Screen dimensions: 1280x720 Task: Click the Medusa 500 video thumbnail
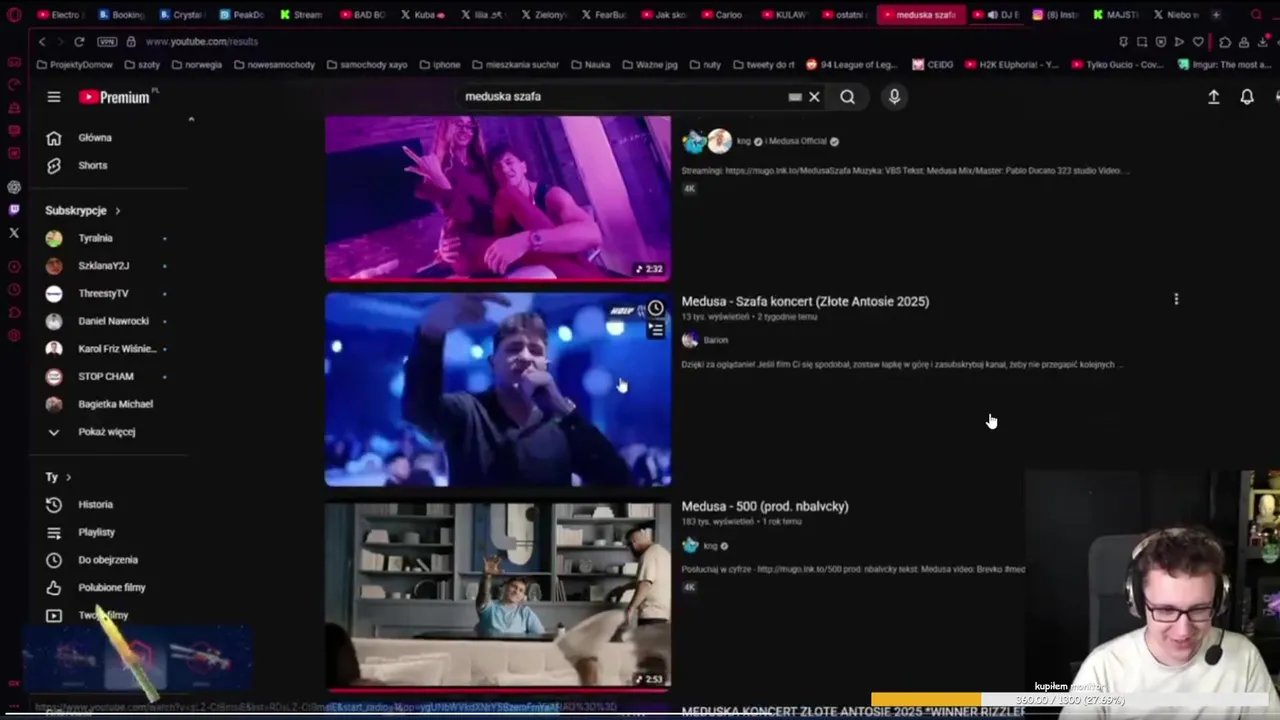[498, 596]
